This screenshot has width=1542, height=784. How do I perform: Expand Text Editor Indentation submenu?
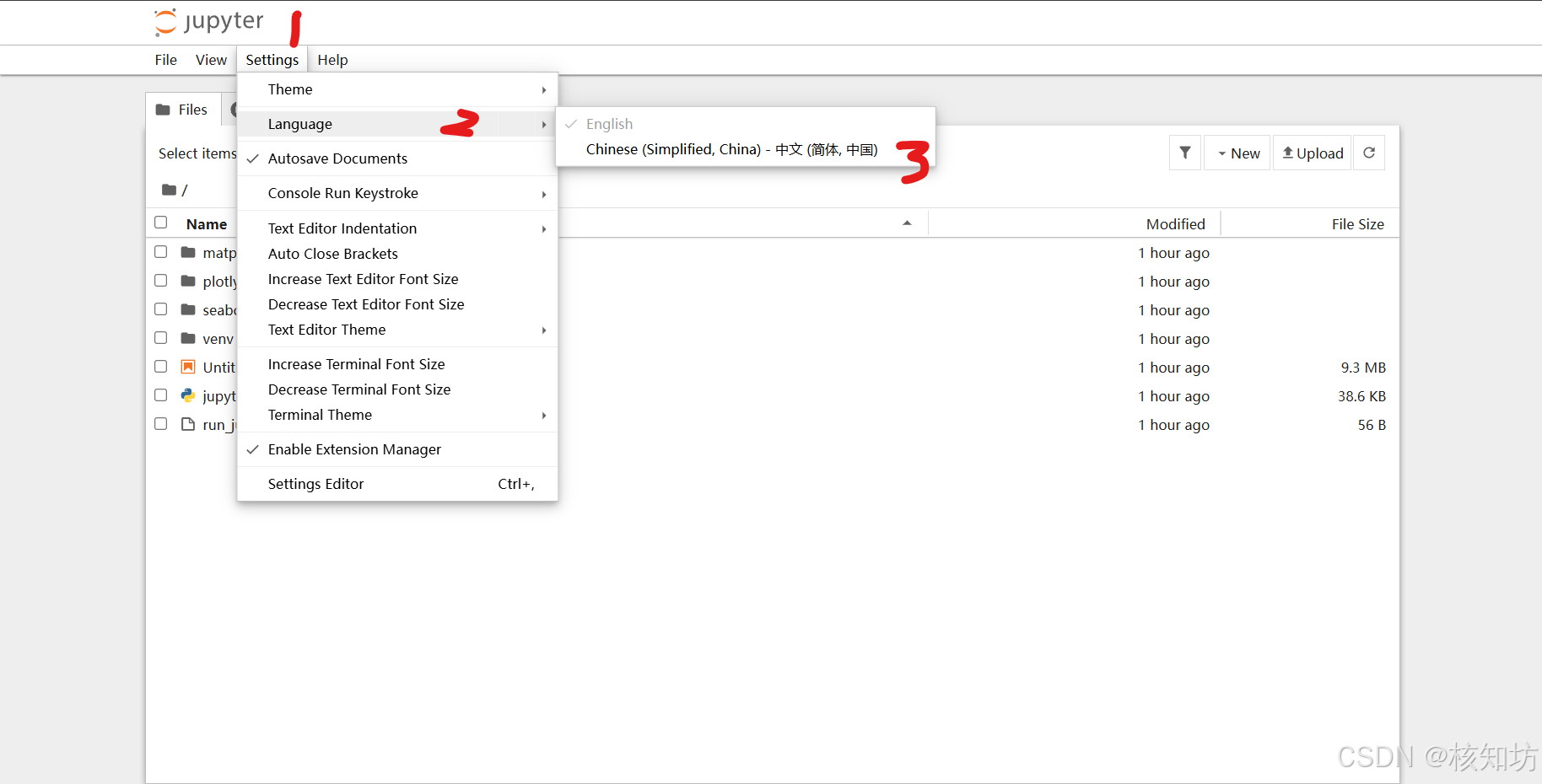[x=397, y=228]
